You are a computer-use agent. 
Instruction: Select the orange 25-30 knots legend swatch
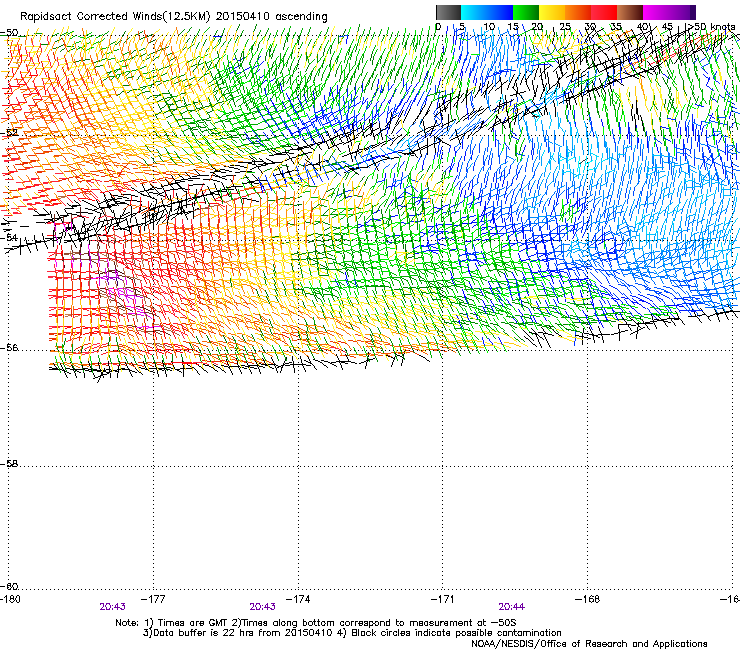coord(578,12)
